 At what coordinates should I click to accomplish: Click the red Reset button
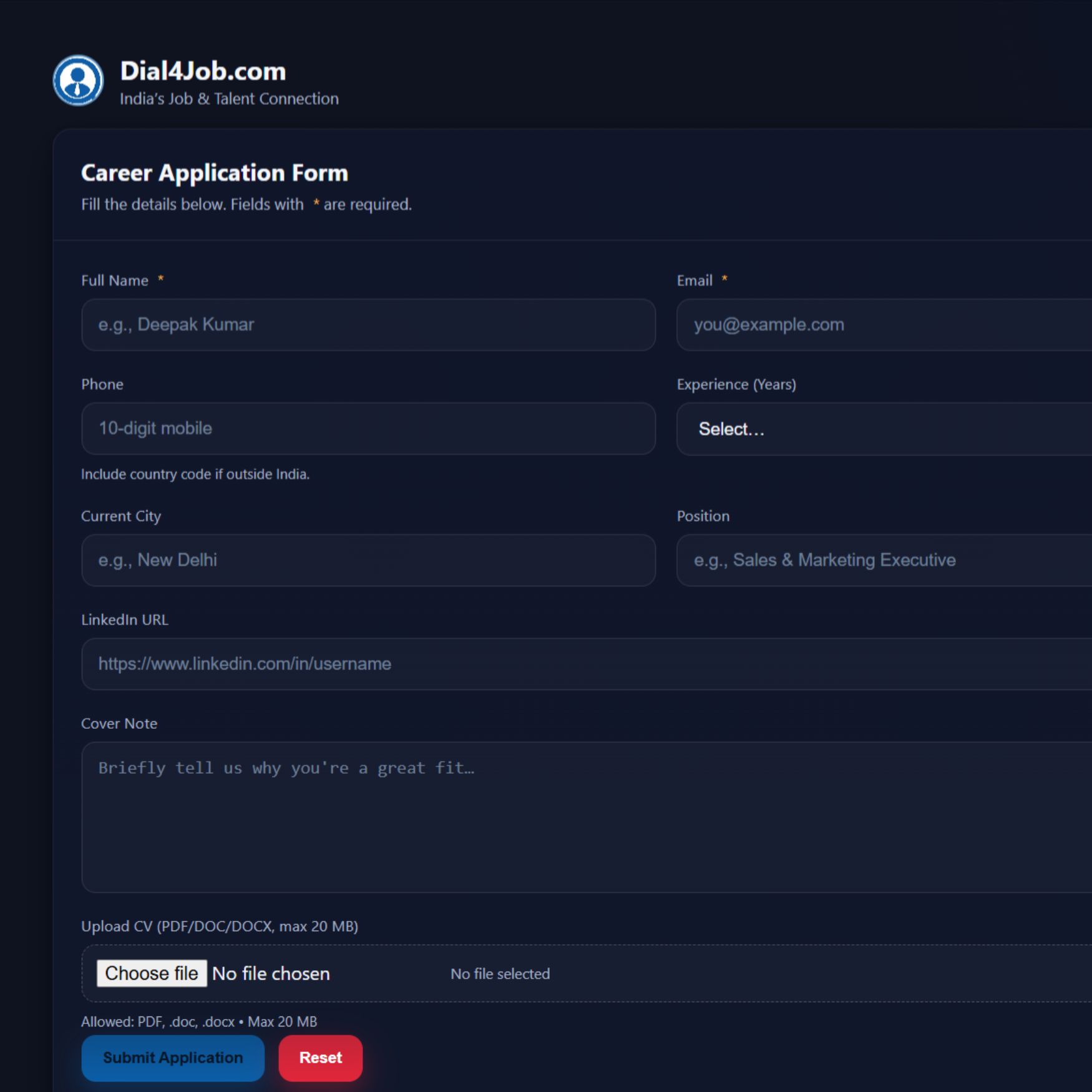(x=321, y=1058)
